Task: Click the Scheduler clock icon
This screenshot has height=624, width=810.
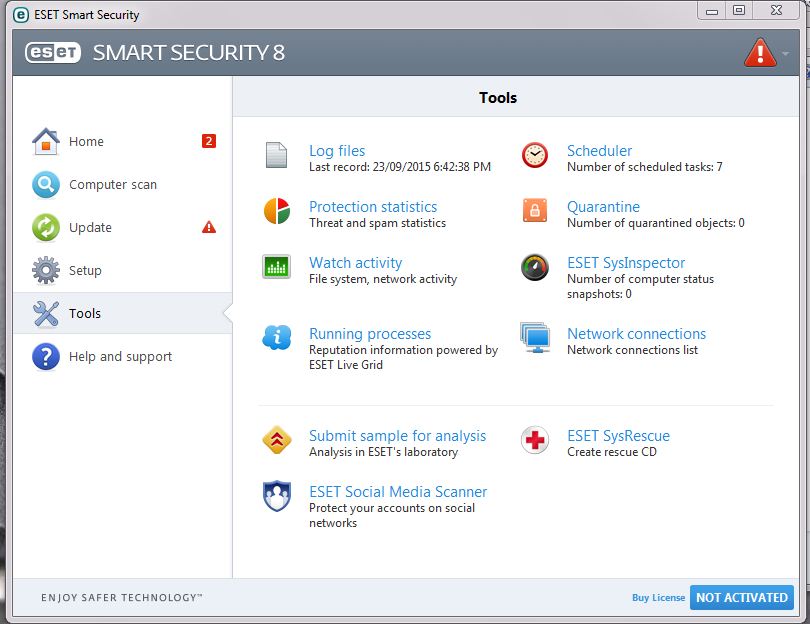Action: click(x=535, y=155)
